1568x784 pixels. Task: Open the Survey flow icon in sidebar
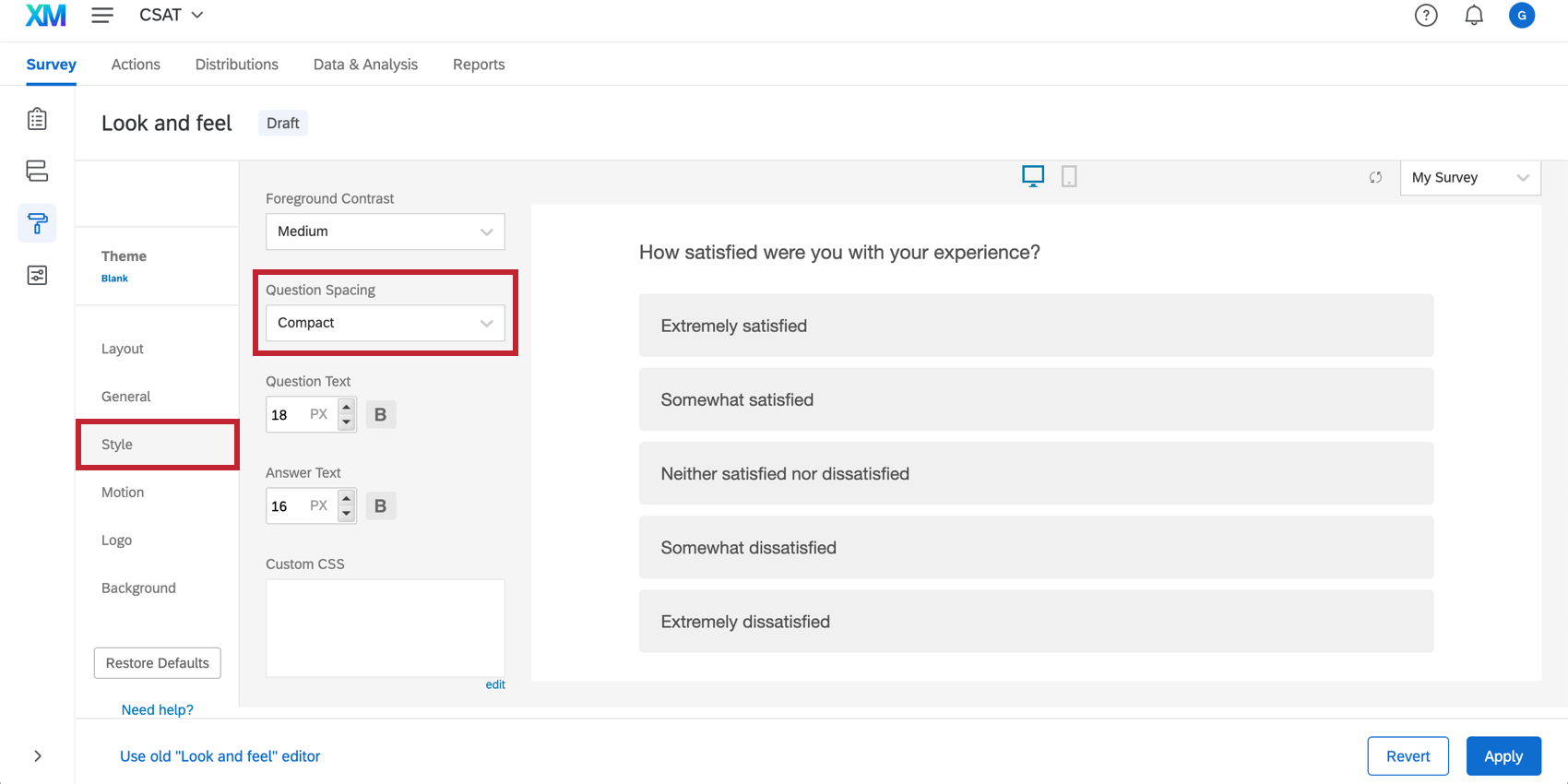click(37, 171)
